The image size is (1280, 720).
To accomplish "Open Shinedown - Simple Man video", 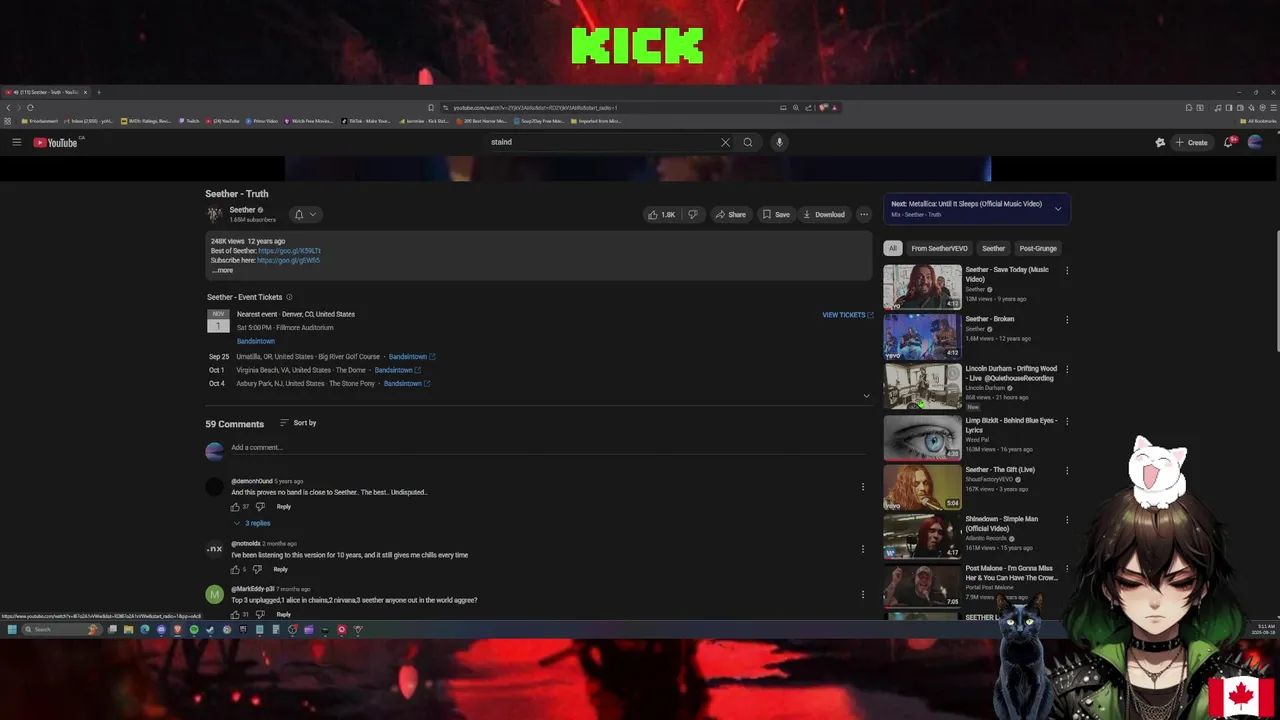I will point(922,537).
